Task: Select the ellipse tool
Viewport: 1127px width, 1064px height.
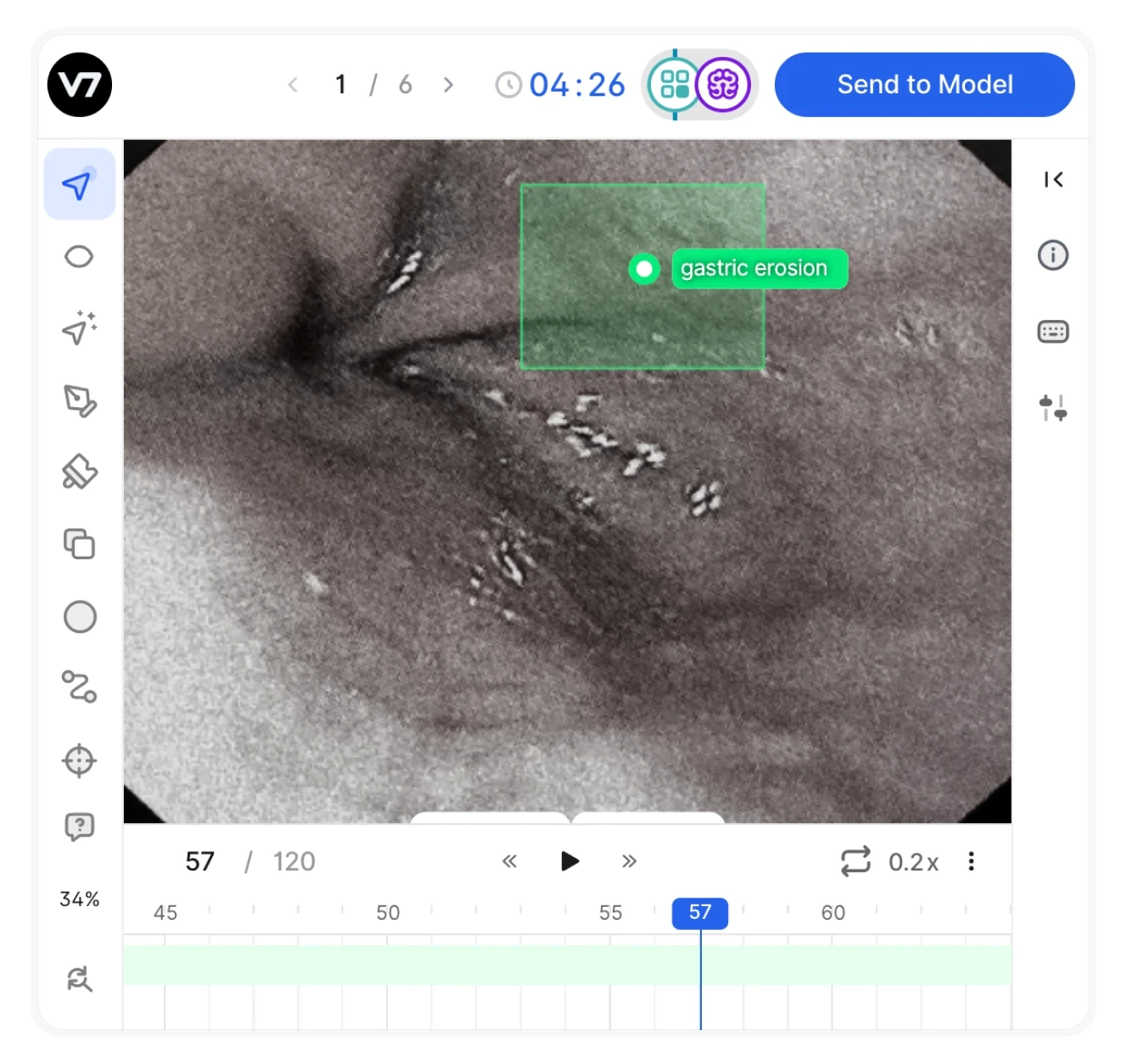Action: pyautogui.click(x=79, y=256)
